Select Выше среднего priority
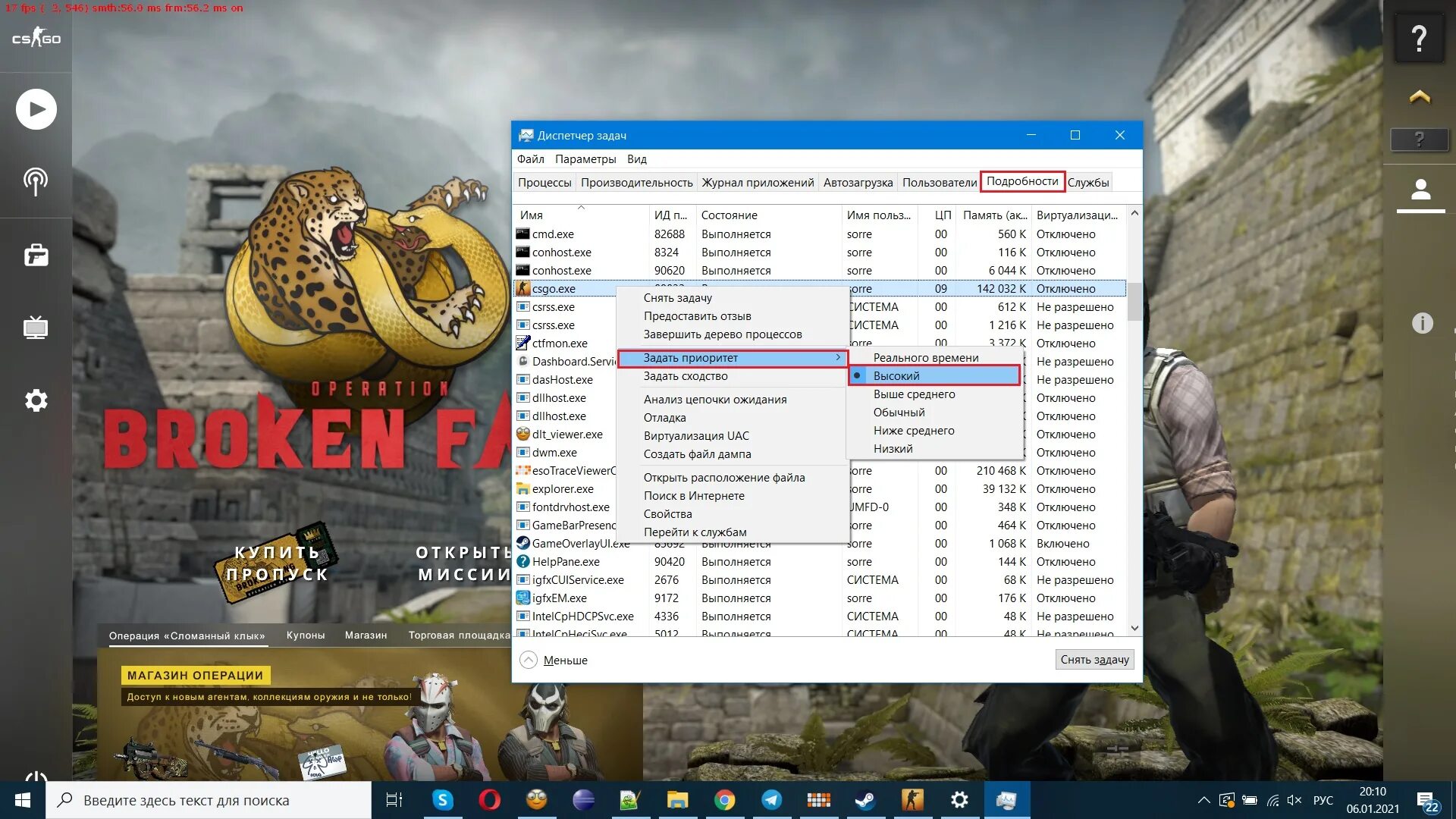 pyautogui.click(x=936, y=394)
